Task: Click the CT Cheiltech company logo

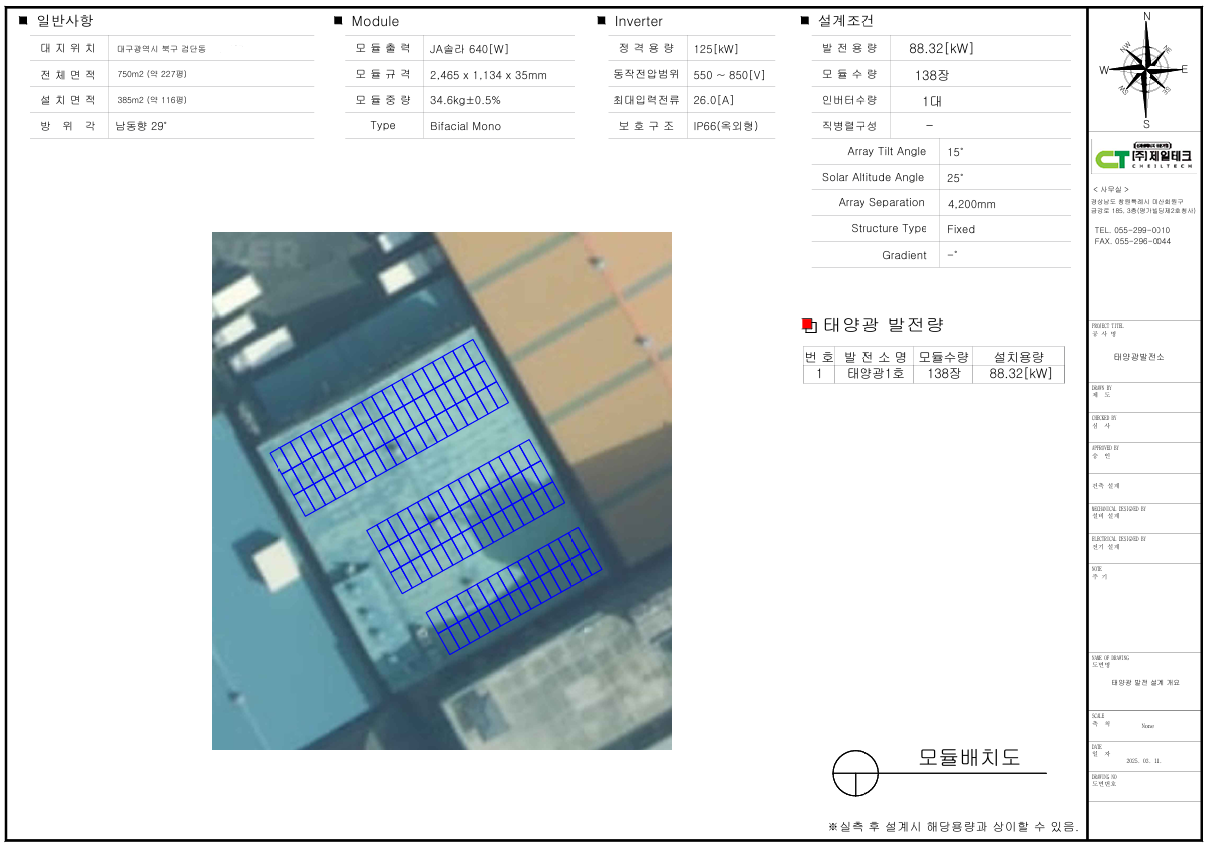Action: coord(1144,159)
